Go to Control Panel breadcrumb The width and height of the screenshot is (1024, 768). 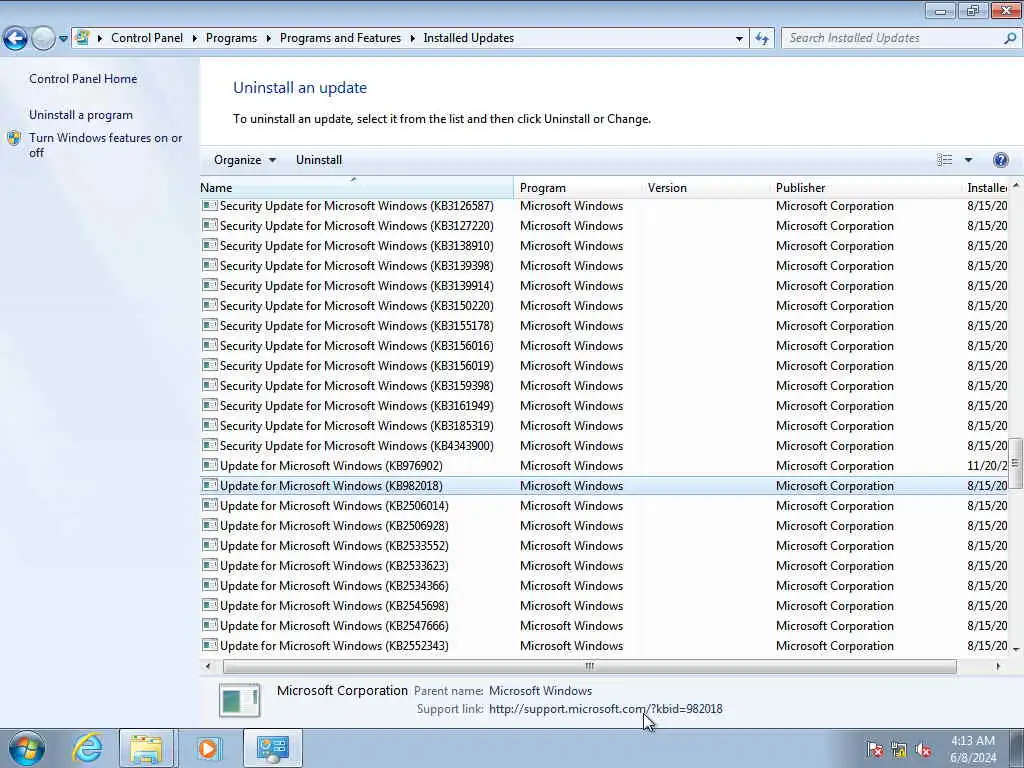[147, 38]
